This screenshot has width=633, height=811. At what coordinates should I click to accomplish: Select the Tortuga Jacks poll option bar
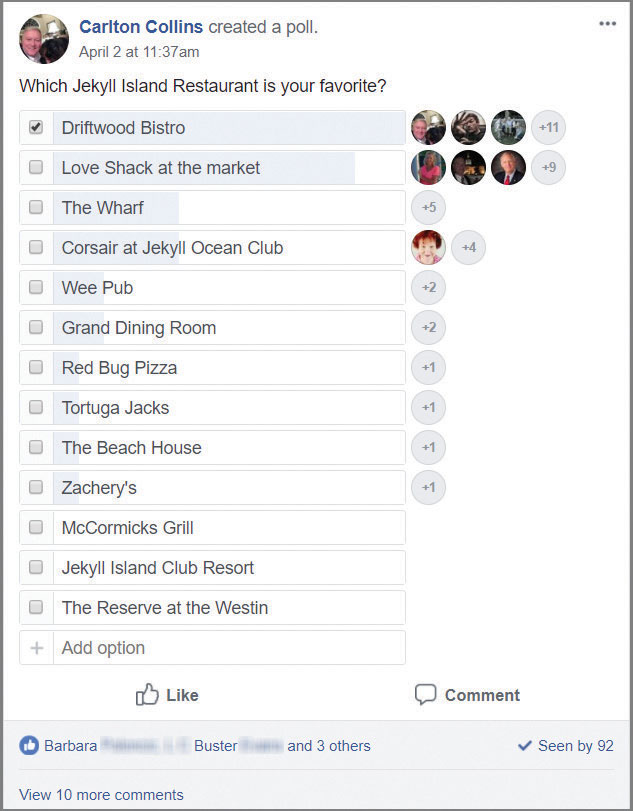click(x=228, y=407)
